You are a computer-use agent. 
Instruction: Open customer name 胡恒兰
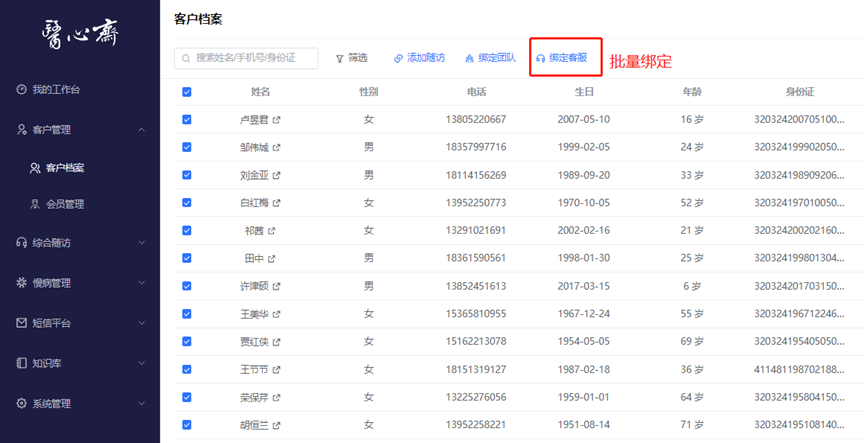[254, 425]
